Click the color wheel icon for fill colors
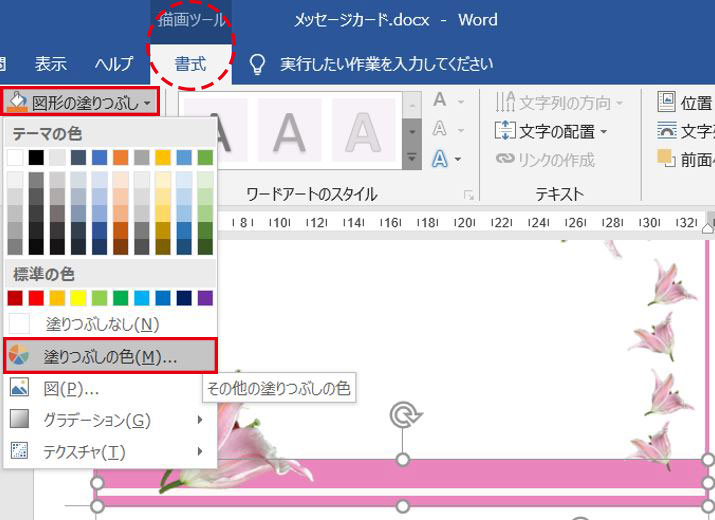715x520 pixels. click(x=19, y=355)
